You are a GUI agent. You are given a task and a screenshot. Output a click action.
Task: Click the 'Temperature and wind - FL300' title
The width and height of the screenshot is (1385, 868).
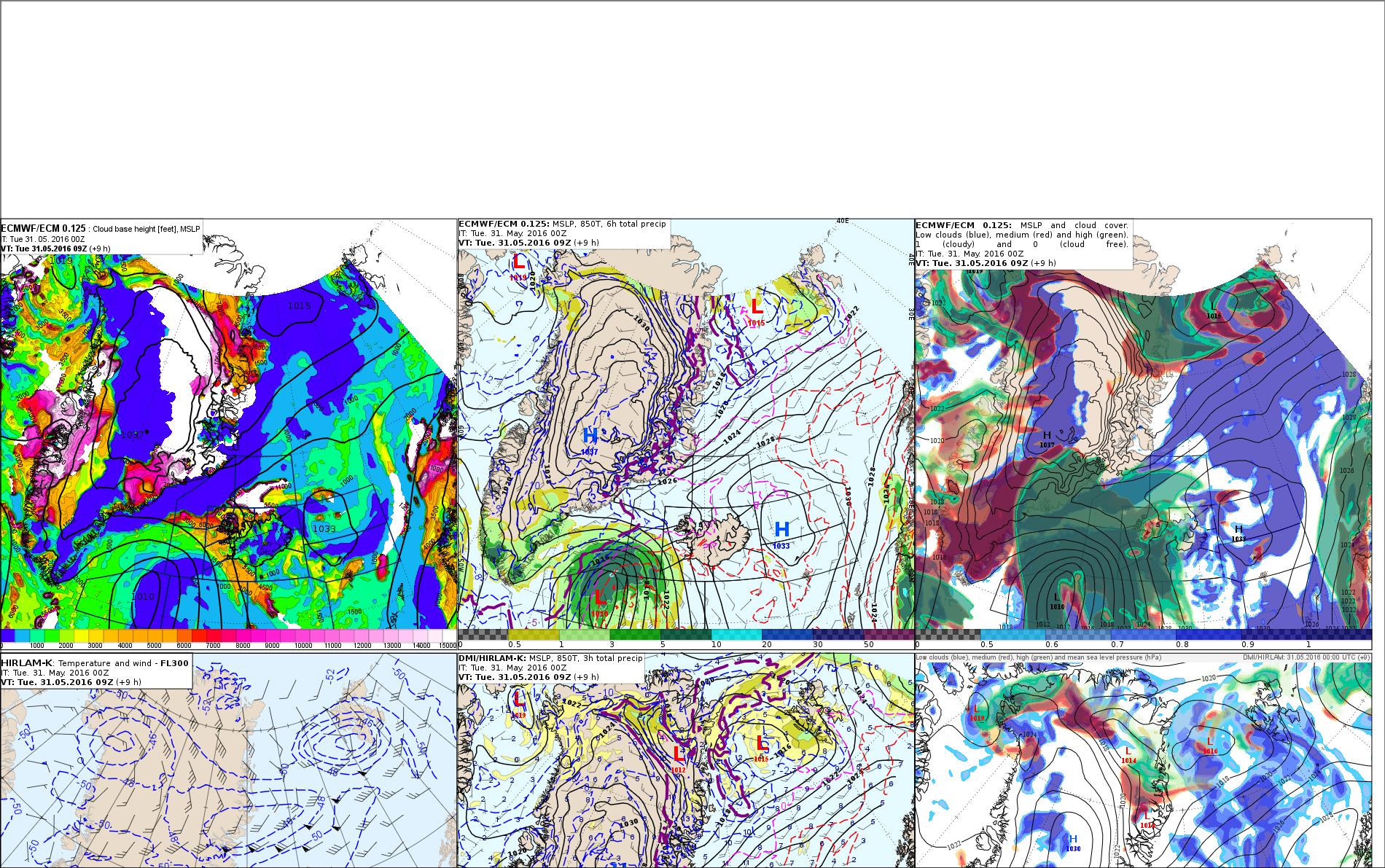pyautogui.click(x=124, y=663)
